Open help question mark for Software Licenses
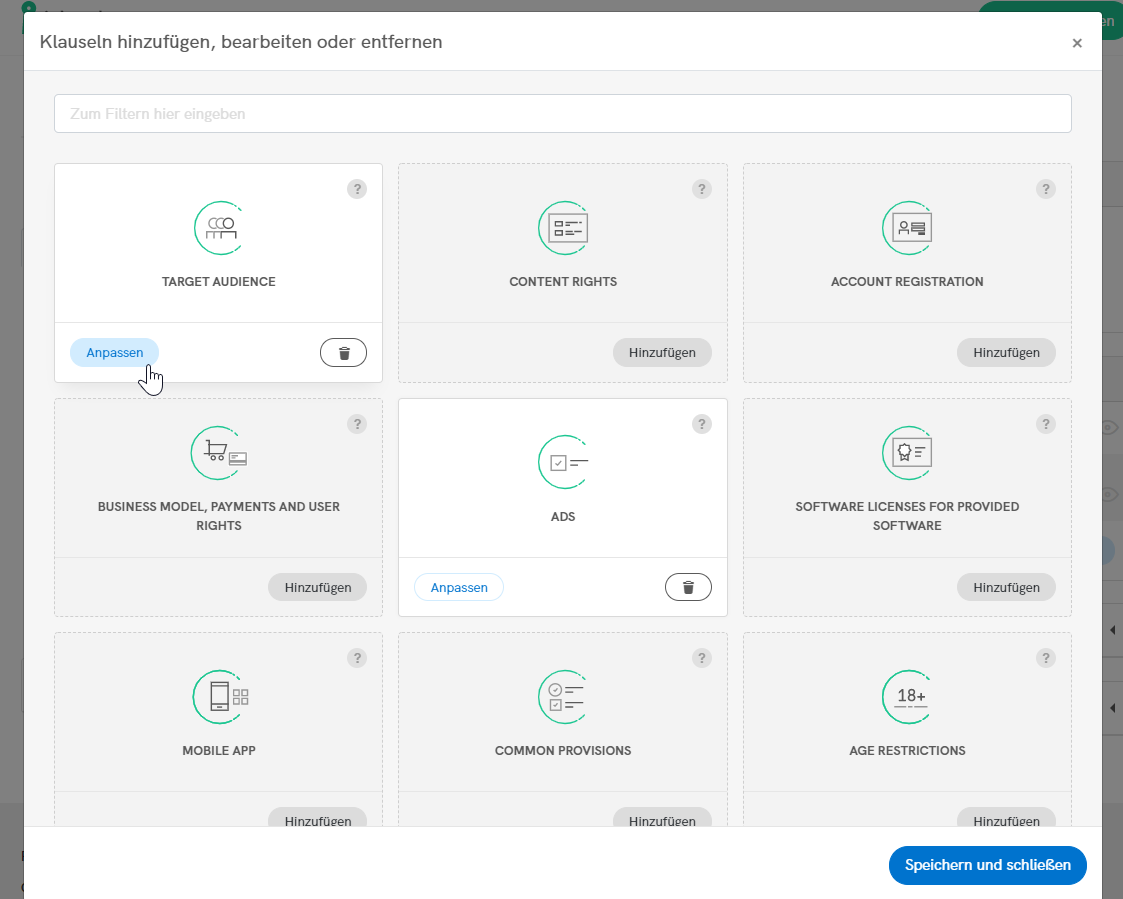 coord(1046,424)
